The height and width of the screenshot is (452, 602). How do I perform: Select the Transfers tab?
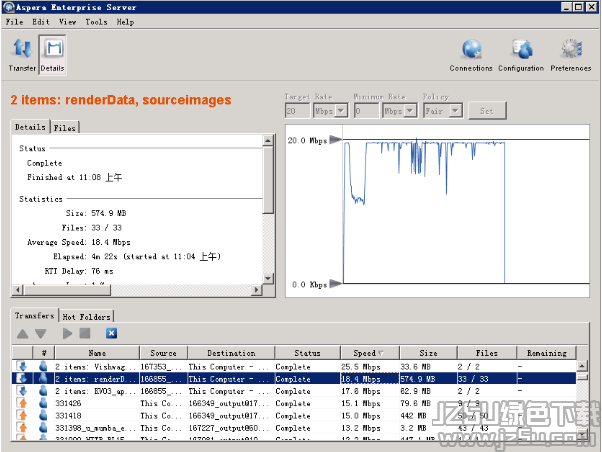(x=35, y=316)
